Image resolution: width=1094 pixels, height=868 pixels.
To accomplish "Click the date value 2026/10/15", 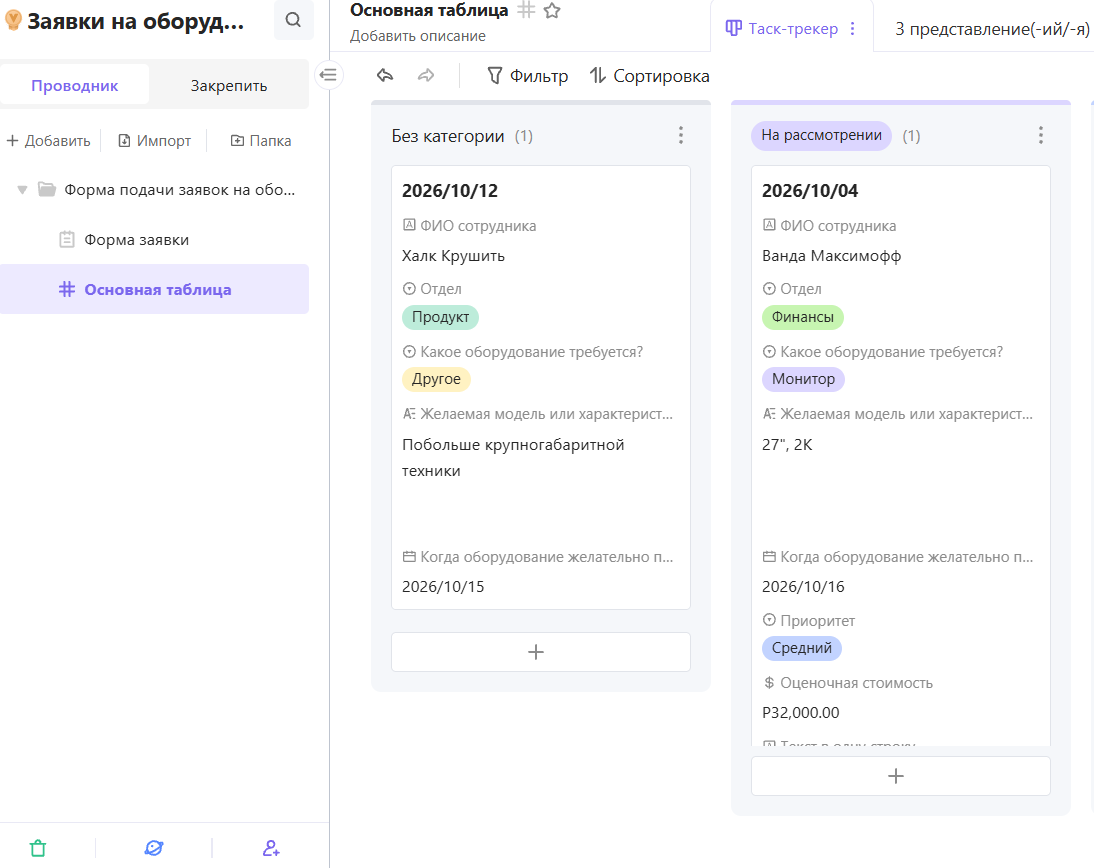I will point(443,587).
